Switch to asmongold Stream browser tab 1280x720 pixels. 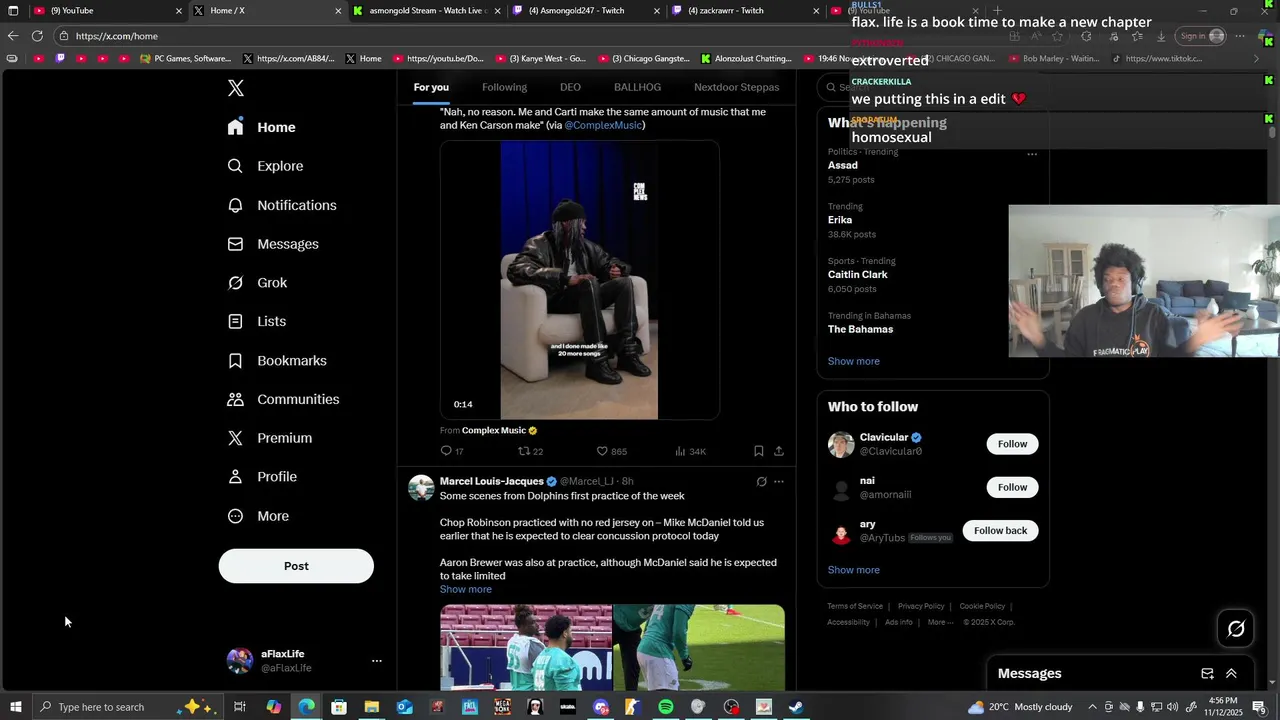[427, 10]
